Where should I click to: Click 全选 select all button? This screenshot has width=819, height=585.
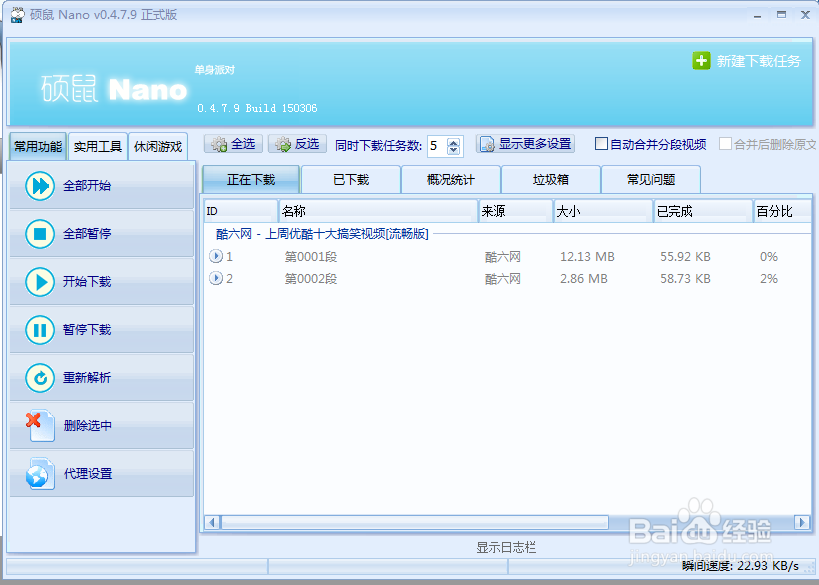click(233, 144)
